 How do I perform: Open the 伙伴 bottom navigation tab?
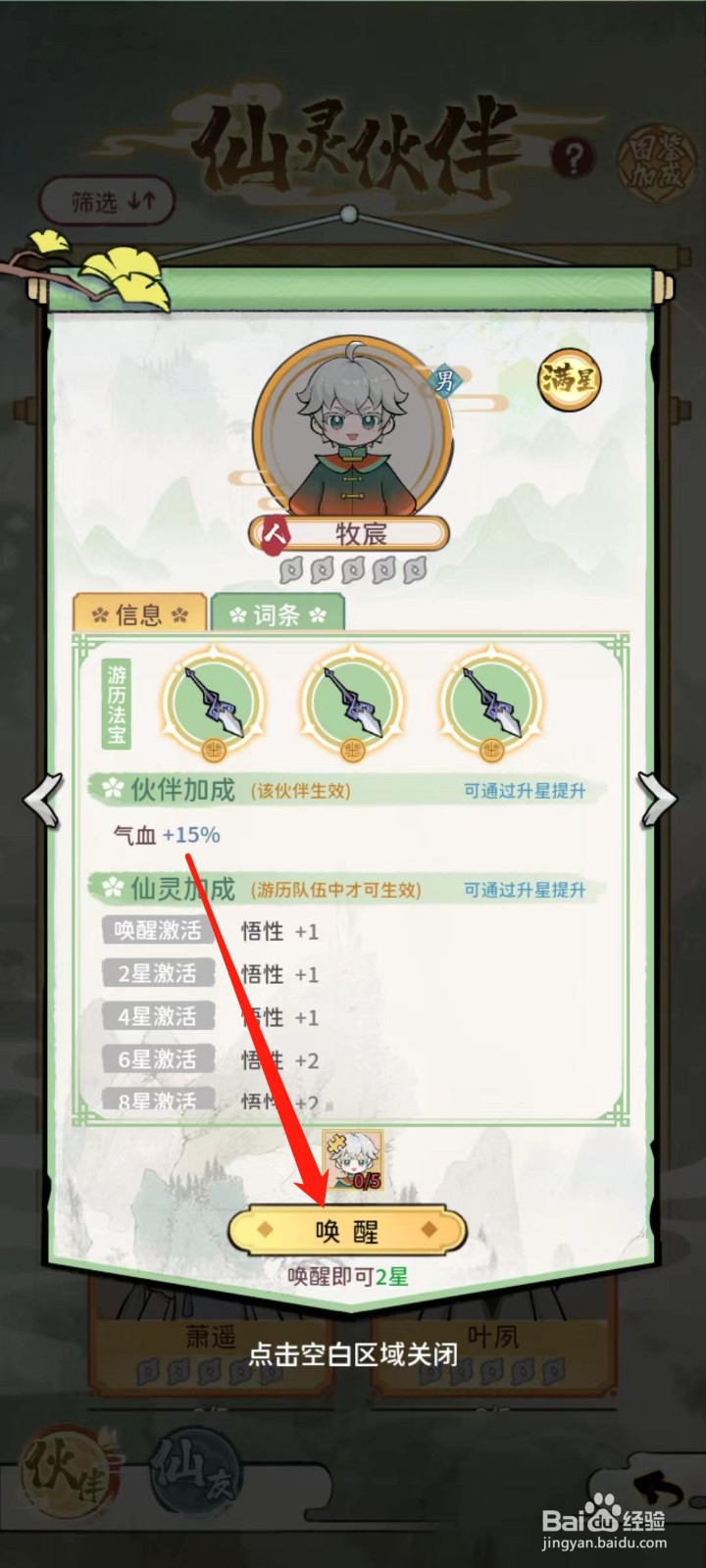[x=68, y=1468]
